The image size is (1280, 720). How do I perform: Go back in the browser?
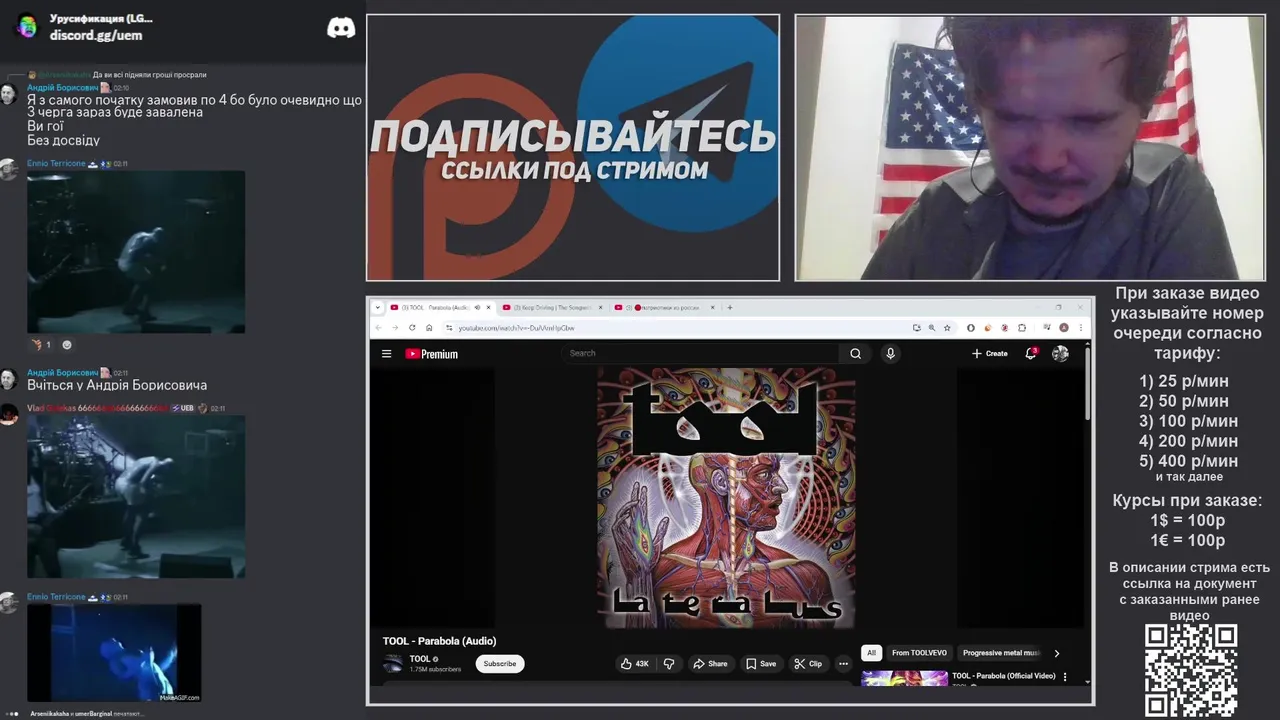click(x=379, y=327)
